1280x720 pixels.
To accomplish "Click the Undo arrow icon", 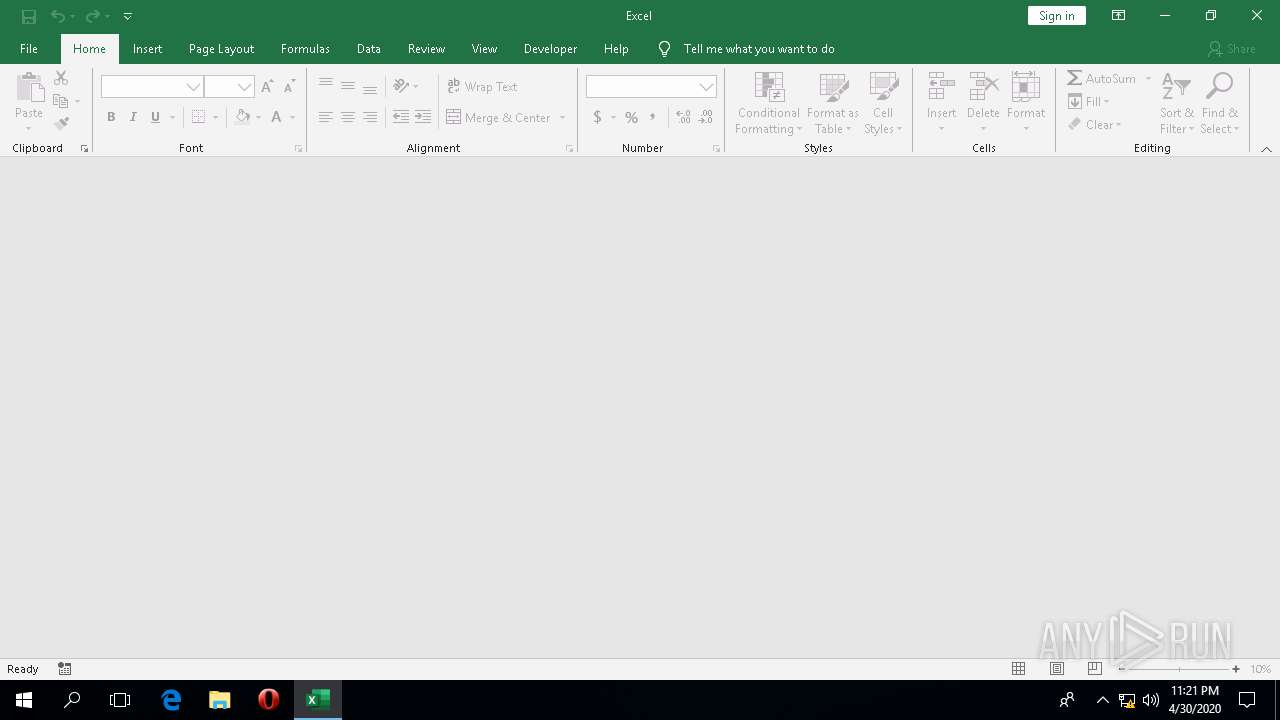I will (x=58, y=16).
